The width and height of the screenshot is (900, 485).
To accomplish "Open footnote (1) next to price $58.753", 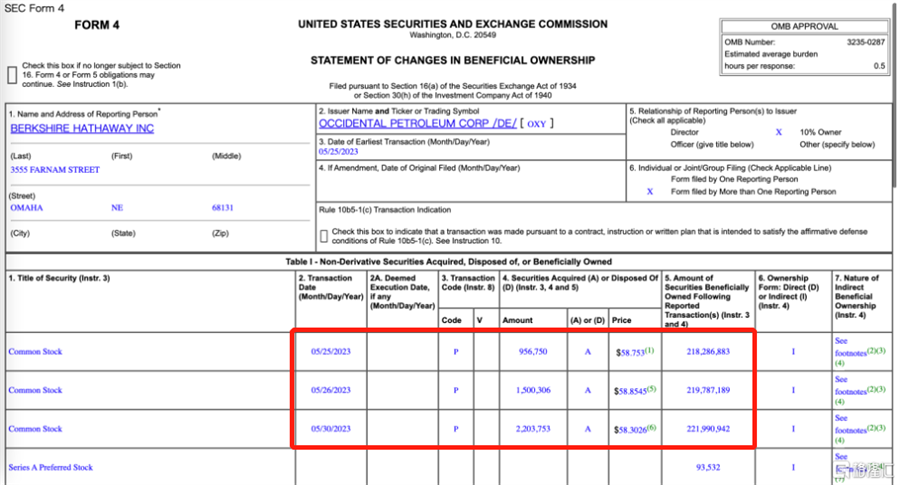I will click(x=649, y=350).
